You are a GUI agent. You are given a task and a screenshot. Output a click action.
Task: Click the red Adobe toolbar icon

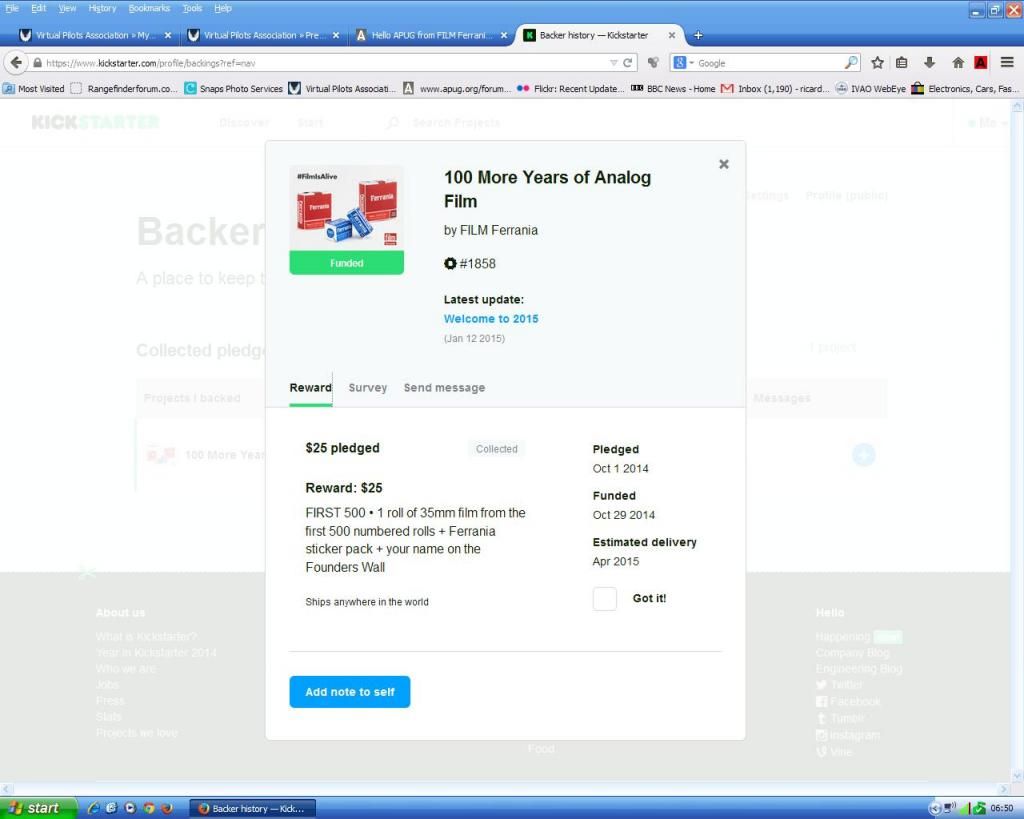click(980, 63)
